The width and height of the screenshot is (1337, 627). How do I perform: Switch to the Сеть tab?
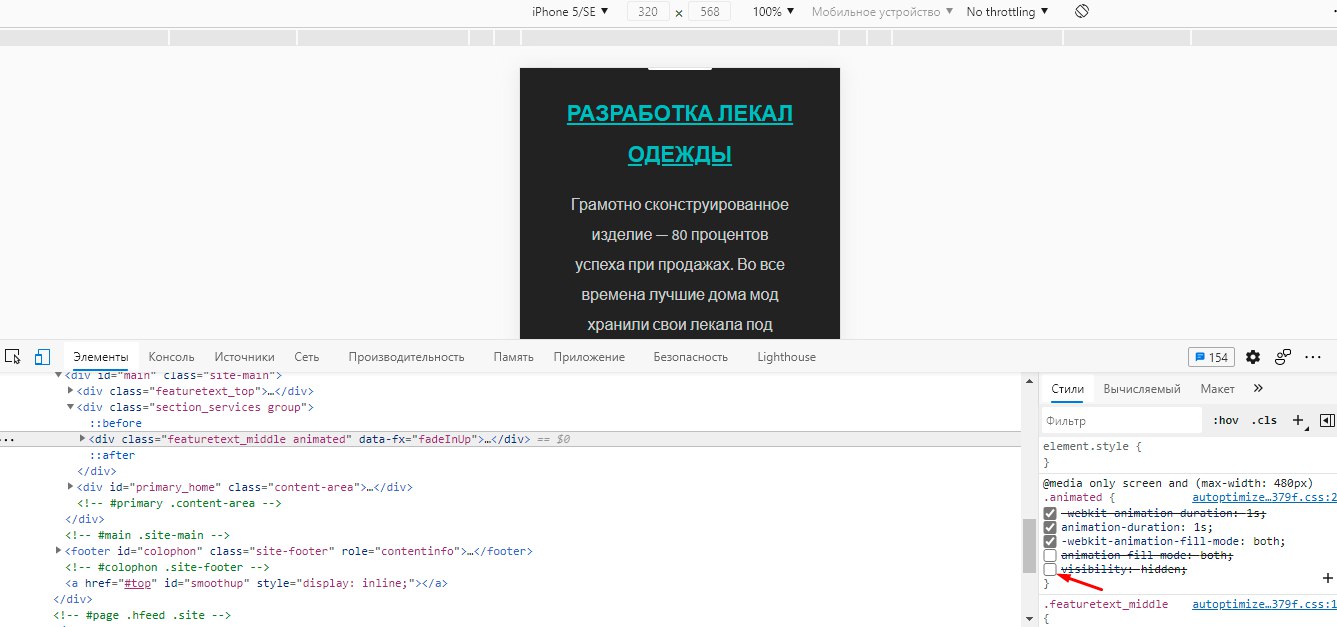(x=307, y=357)
